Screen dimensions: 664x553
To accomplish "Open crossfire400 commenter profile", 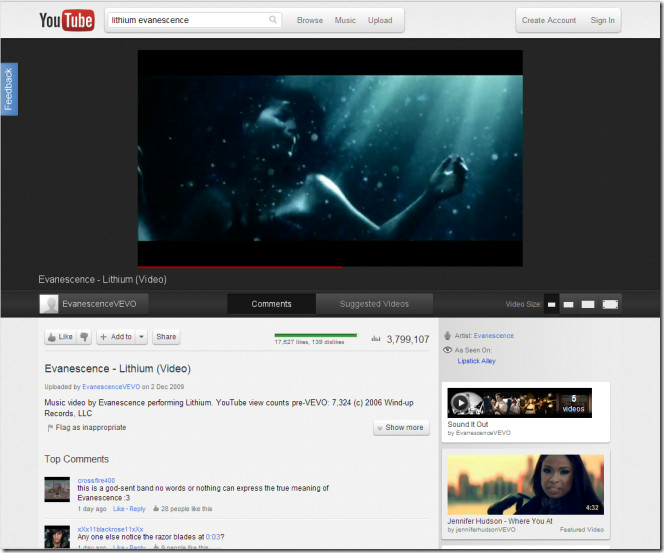I will tap(96, 481).
